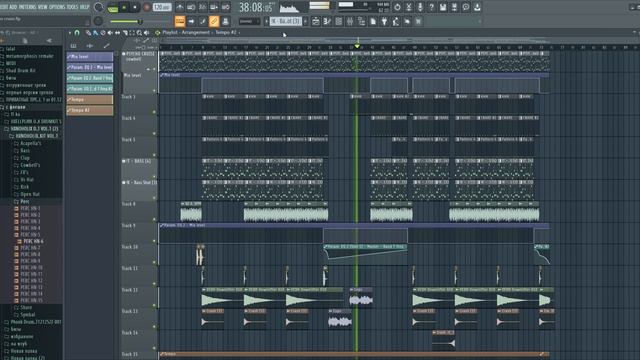Viewport: 640px width, 360px height.
Task: Toggle the orange typing-keyboard-to-piano button
Action: pyautogui.click(x=180, y=21)
